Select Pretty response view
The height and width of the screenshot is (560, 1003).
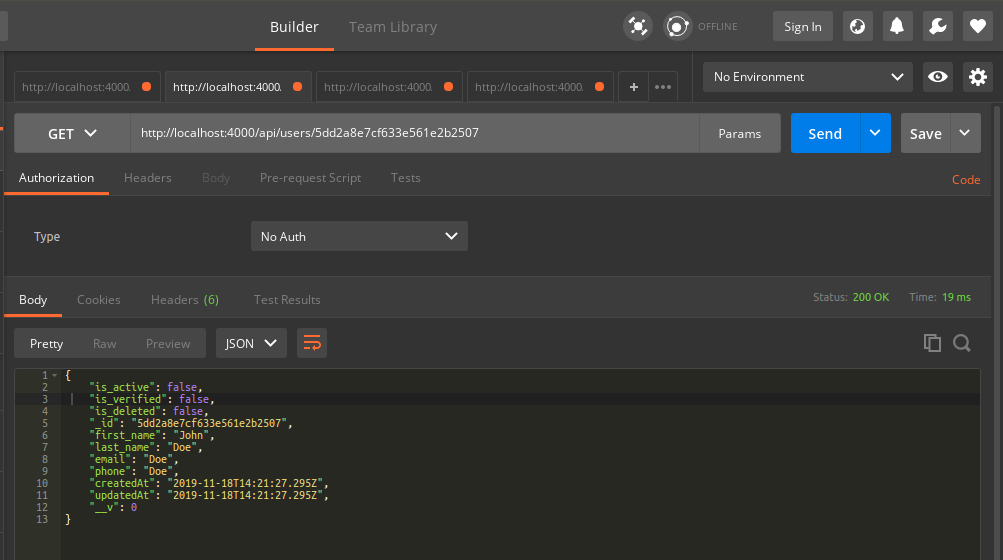tap(46, 343)
